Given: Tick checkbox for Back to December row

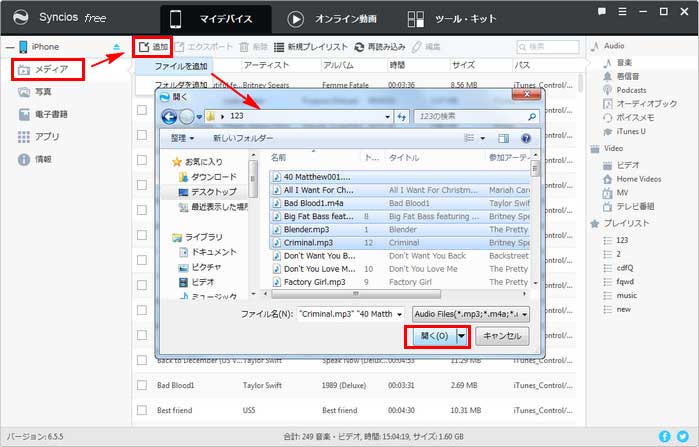Looking at the screenshot, I should tap(142, 360).
